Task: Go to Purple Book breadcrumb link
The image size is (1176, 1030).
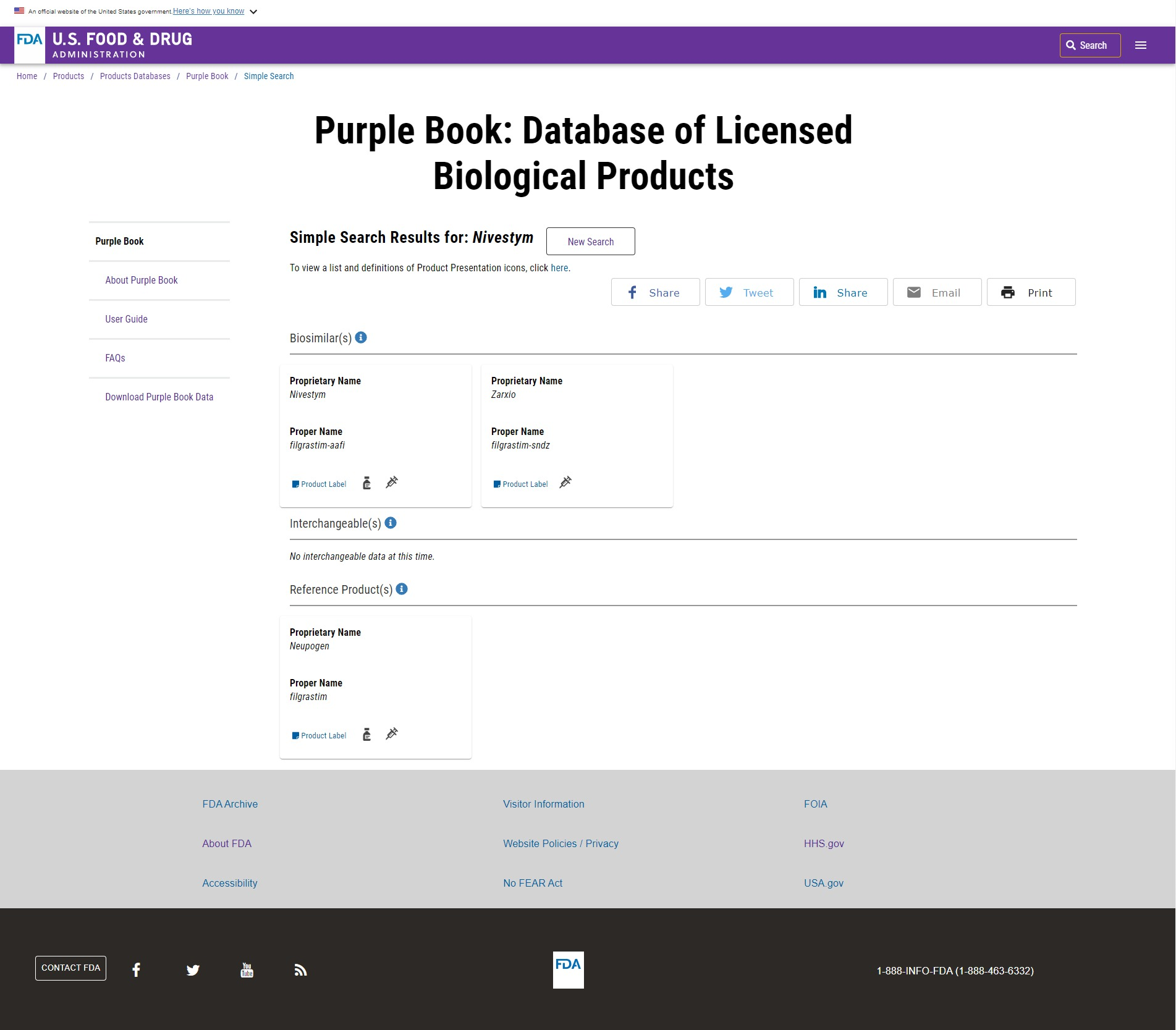Action: (207, 76)
